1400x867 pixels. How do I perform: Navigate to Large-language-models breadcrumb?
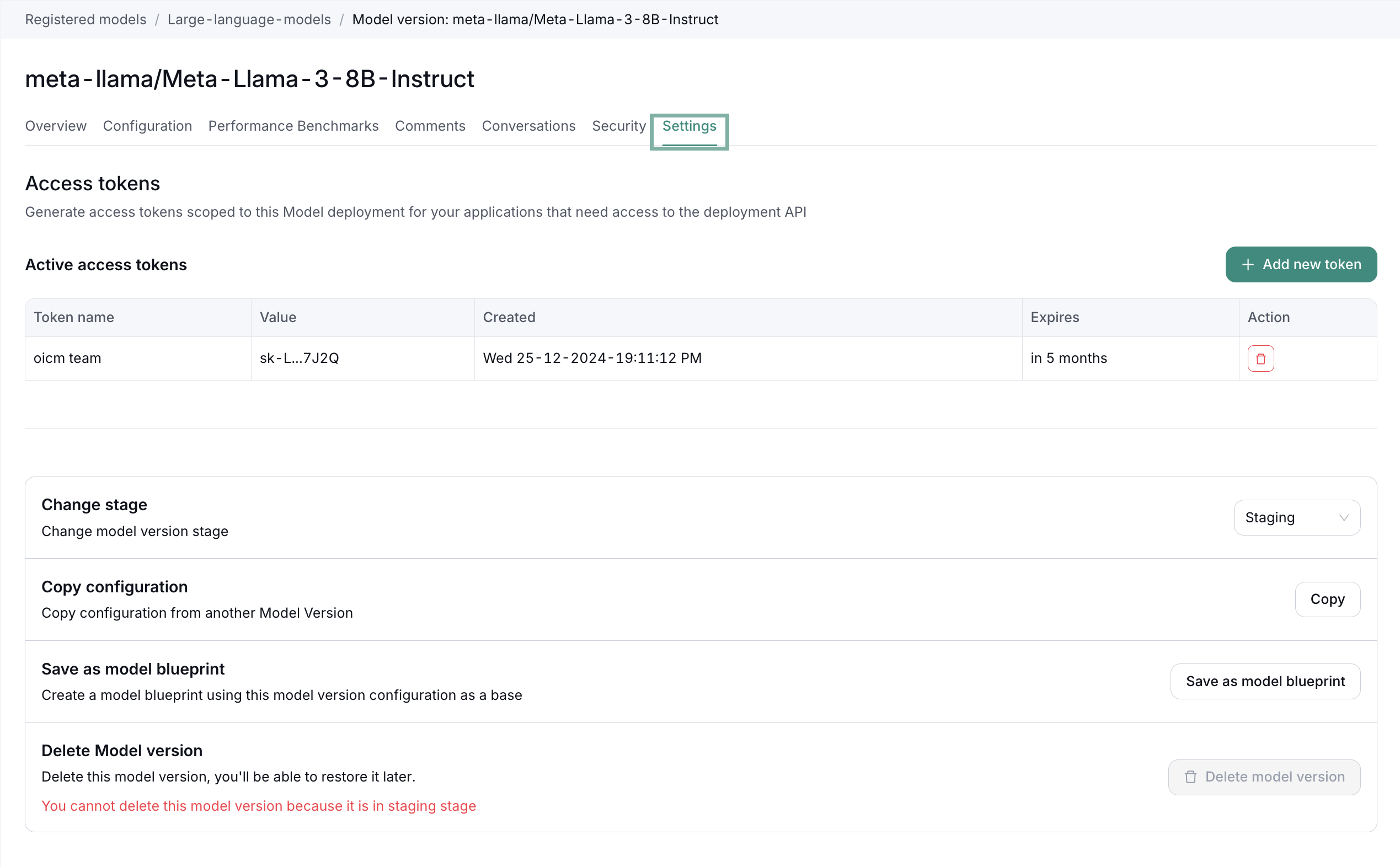coord(249,19)
